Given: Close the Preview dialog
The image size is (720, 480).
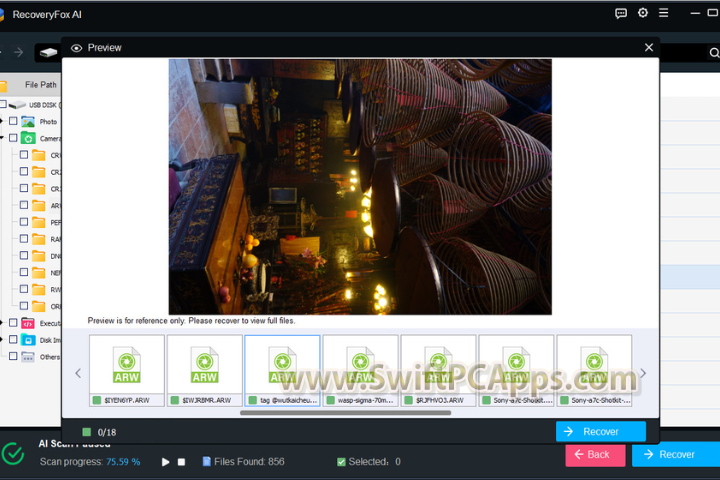Looking at the screenshot, I should click(x=649, y=47).
